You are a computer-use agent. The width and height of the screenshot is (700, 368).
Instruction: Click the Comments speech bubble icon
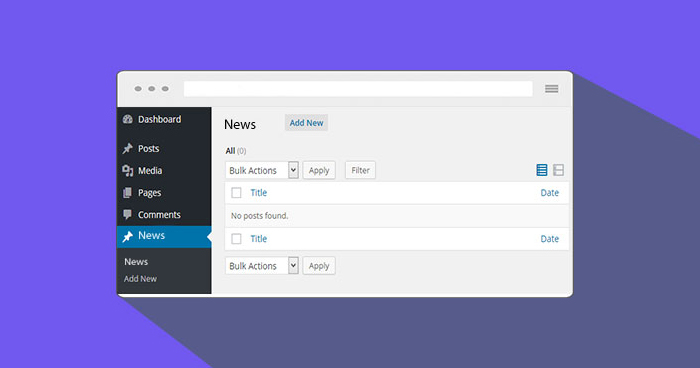click(128, 215)
